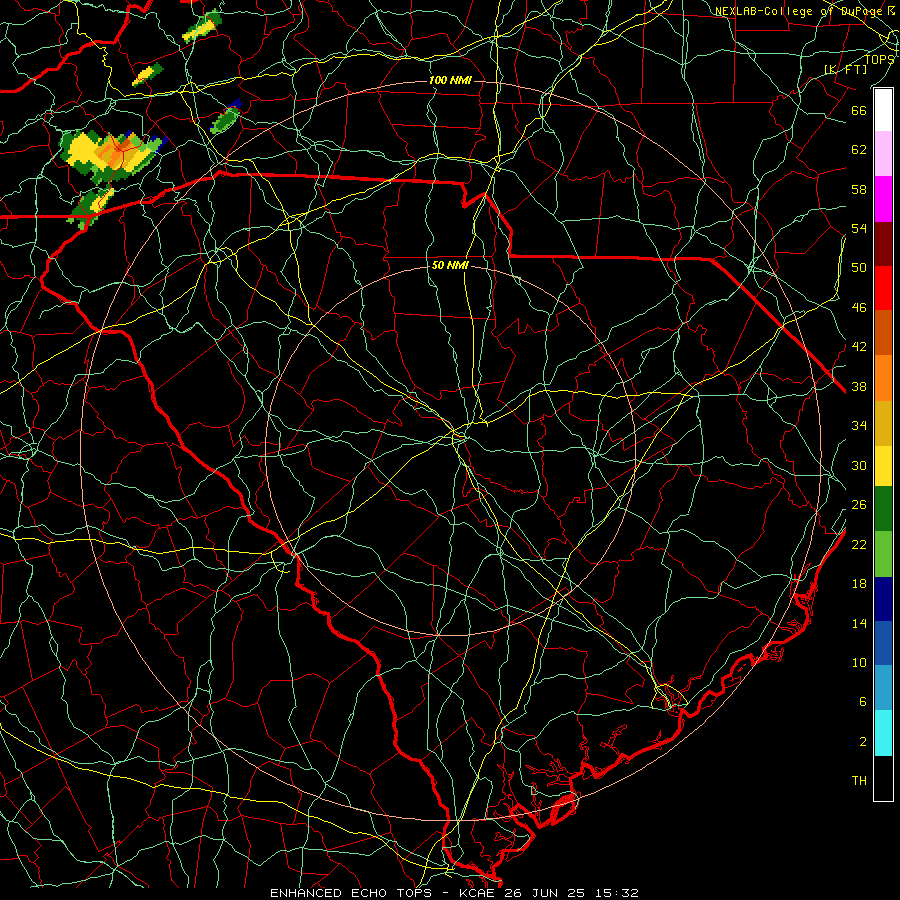Viewport: 900px width, 900px height.
Task: Click the legend value 38
Action: point(859,386)
